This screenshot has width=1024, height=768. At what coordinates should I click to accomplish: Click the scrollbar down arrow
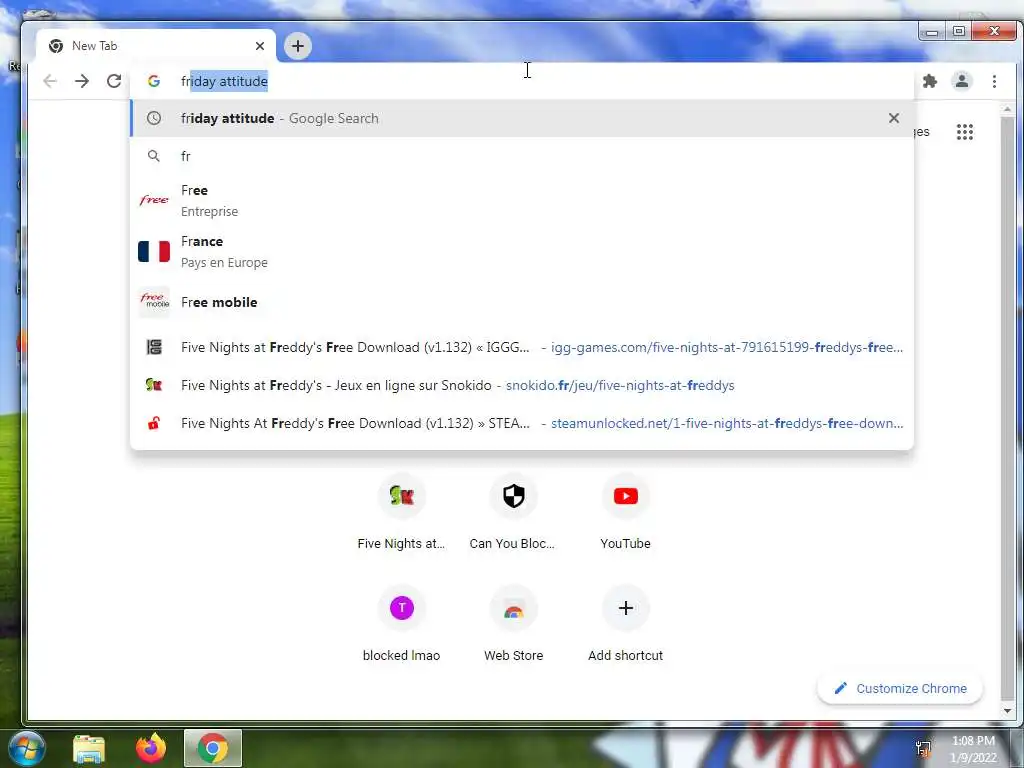pyautogui.click(x=1007, y=711)
